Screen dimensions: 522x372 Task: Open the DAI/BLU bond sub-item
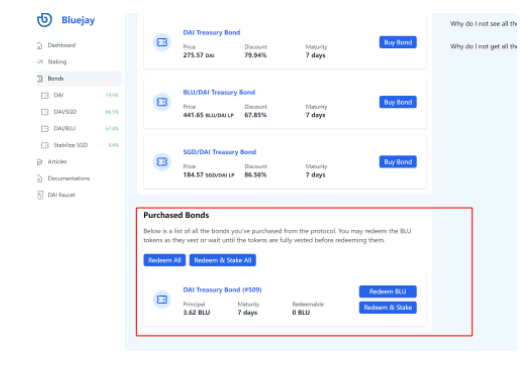65,128
